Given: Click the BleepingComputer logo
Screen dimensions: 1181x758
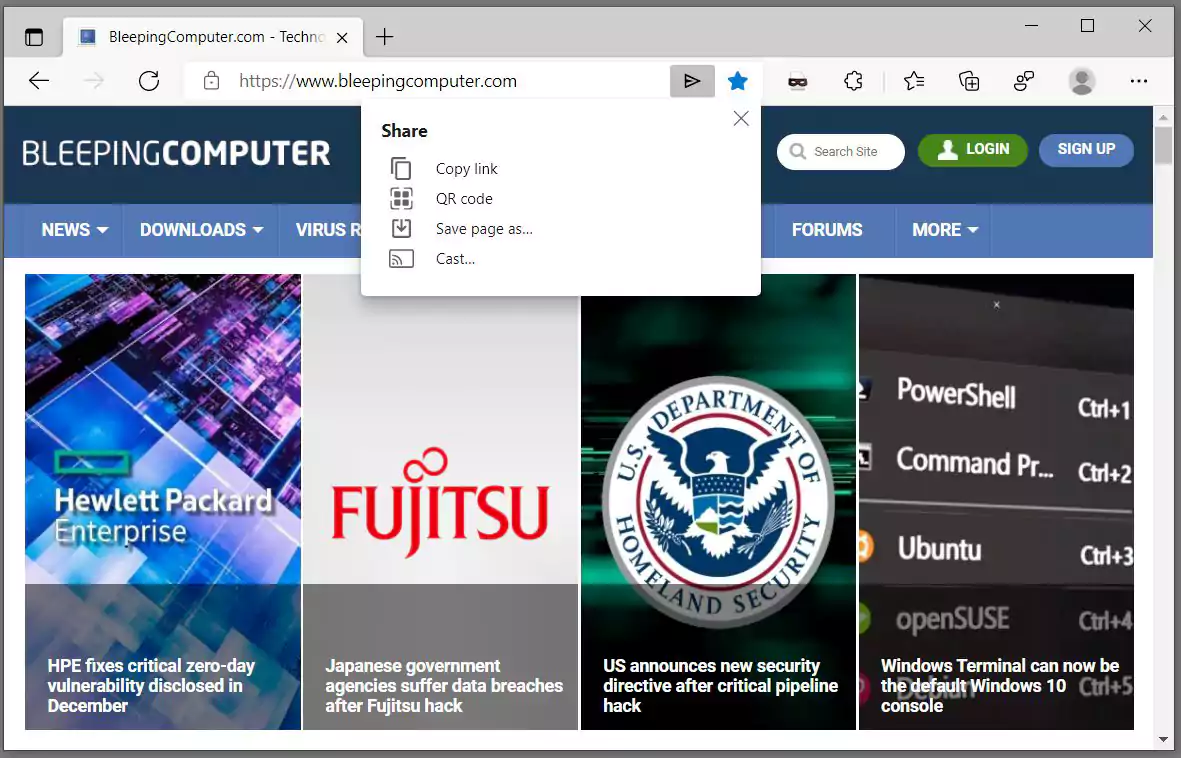Looking at the screenshot, I should coord(176,153).
